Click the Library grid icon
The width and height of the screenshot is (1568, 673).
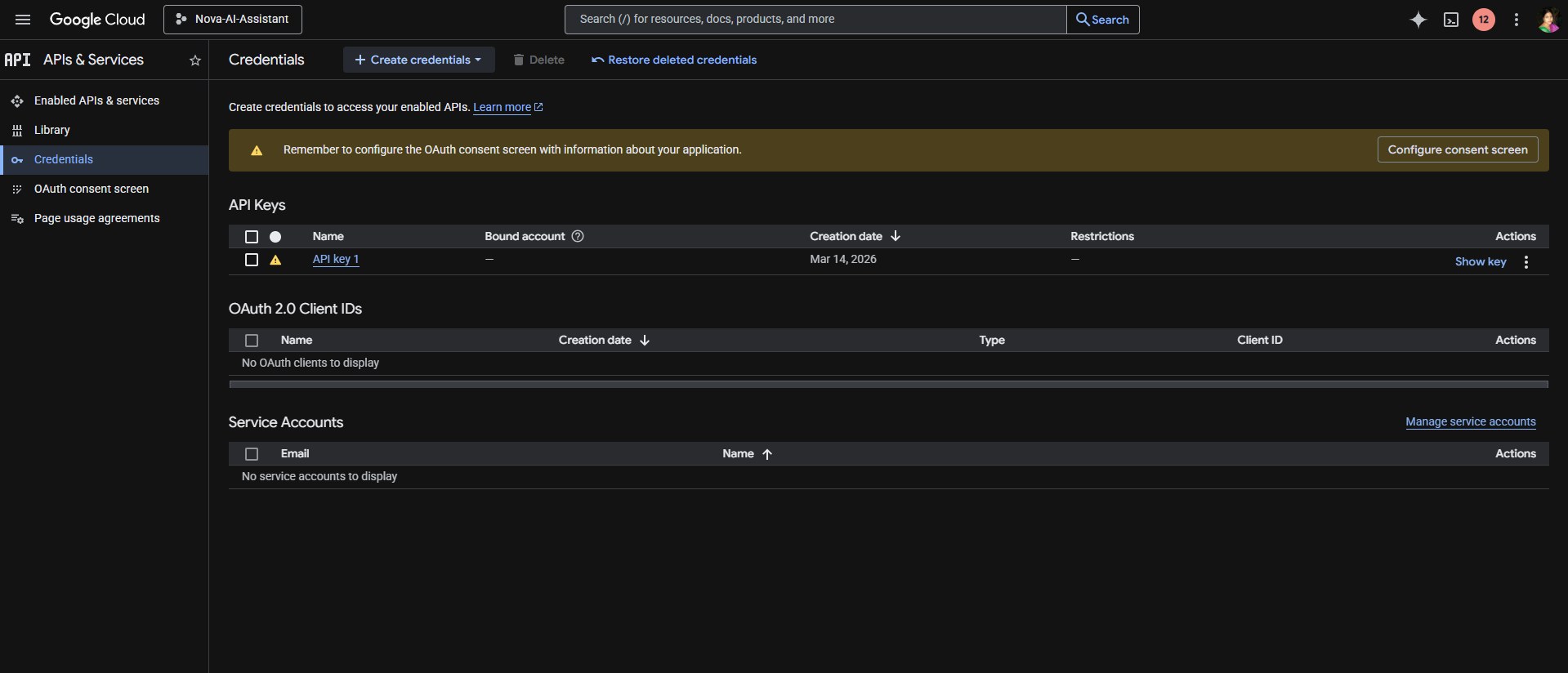coord(17,131)
